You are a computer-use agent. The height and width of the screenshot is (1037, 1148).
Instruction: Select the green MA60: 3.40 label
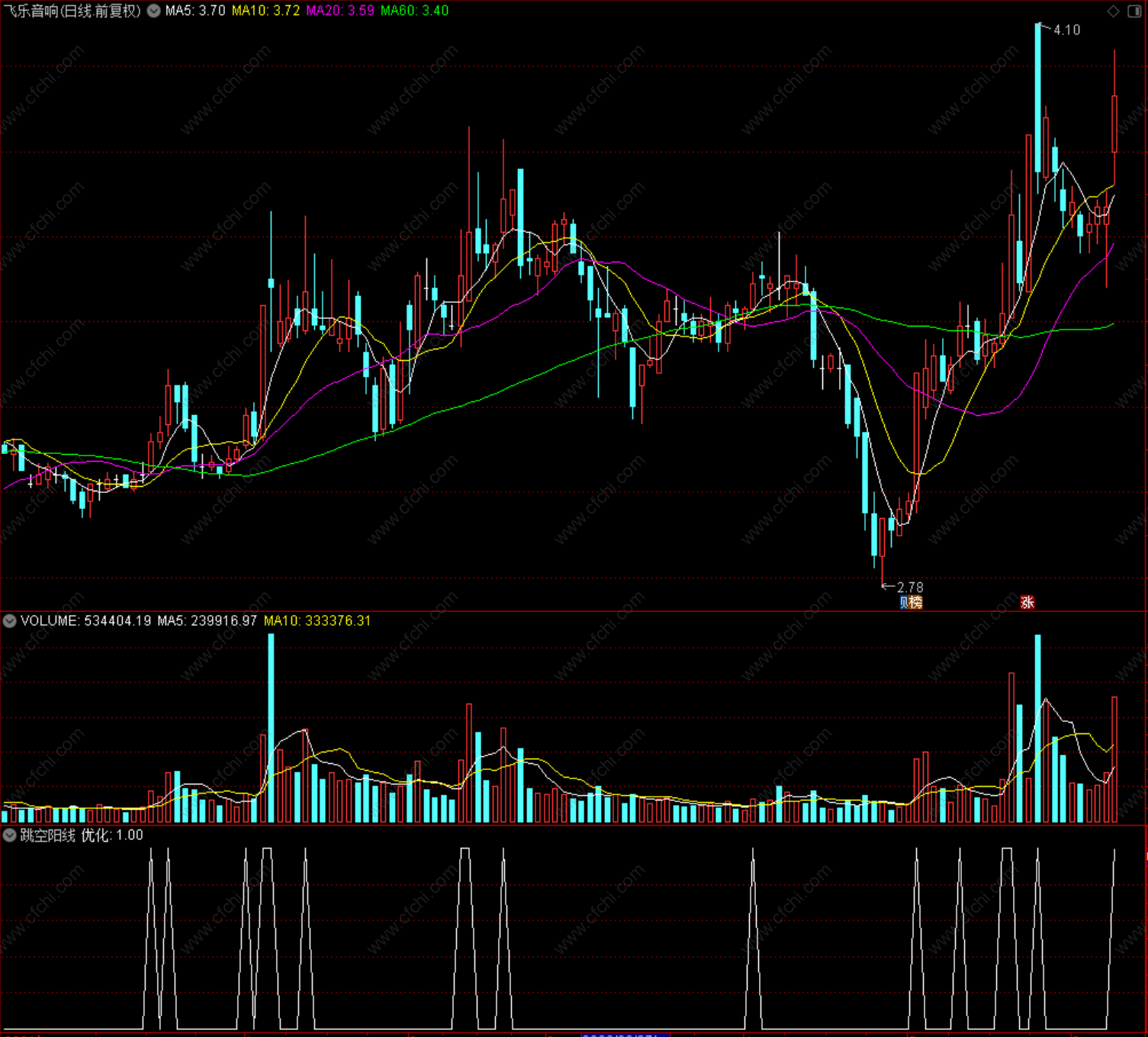(414, 11)
